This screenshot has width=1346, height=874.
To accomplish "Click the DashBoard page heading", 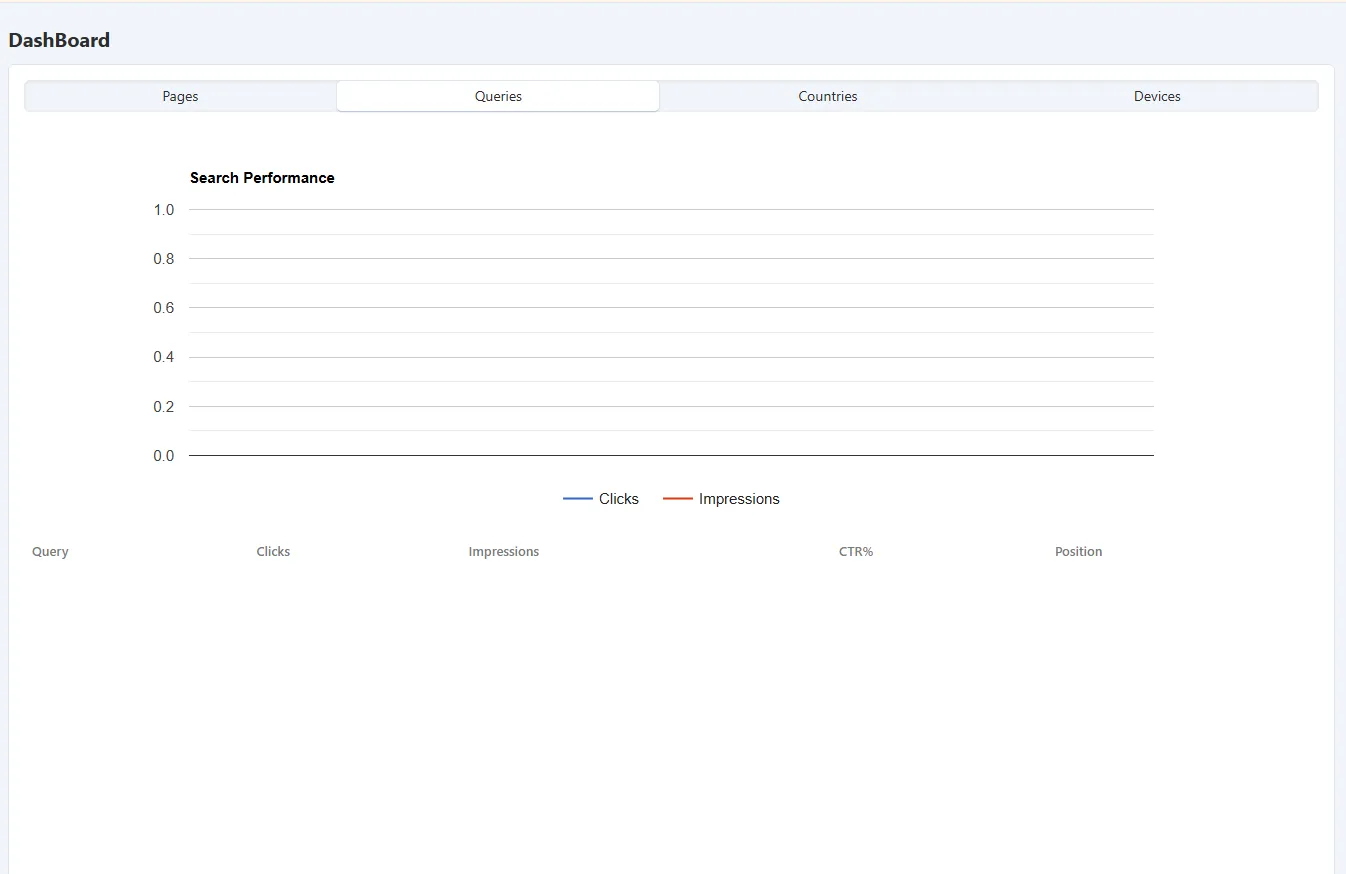I will (x=59, y=41).
